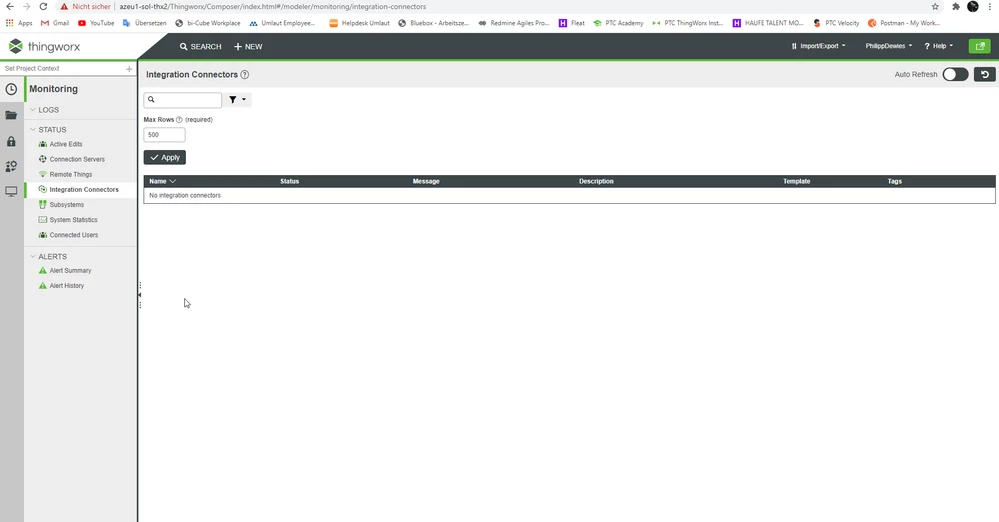Collapse the navigation panel with splitter arrow
Screen dimensions: 999x522
tap(140, 295)
